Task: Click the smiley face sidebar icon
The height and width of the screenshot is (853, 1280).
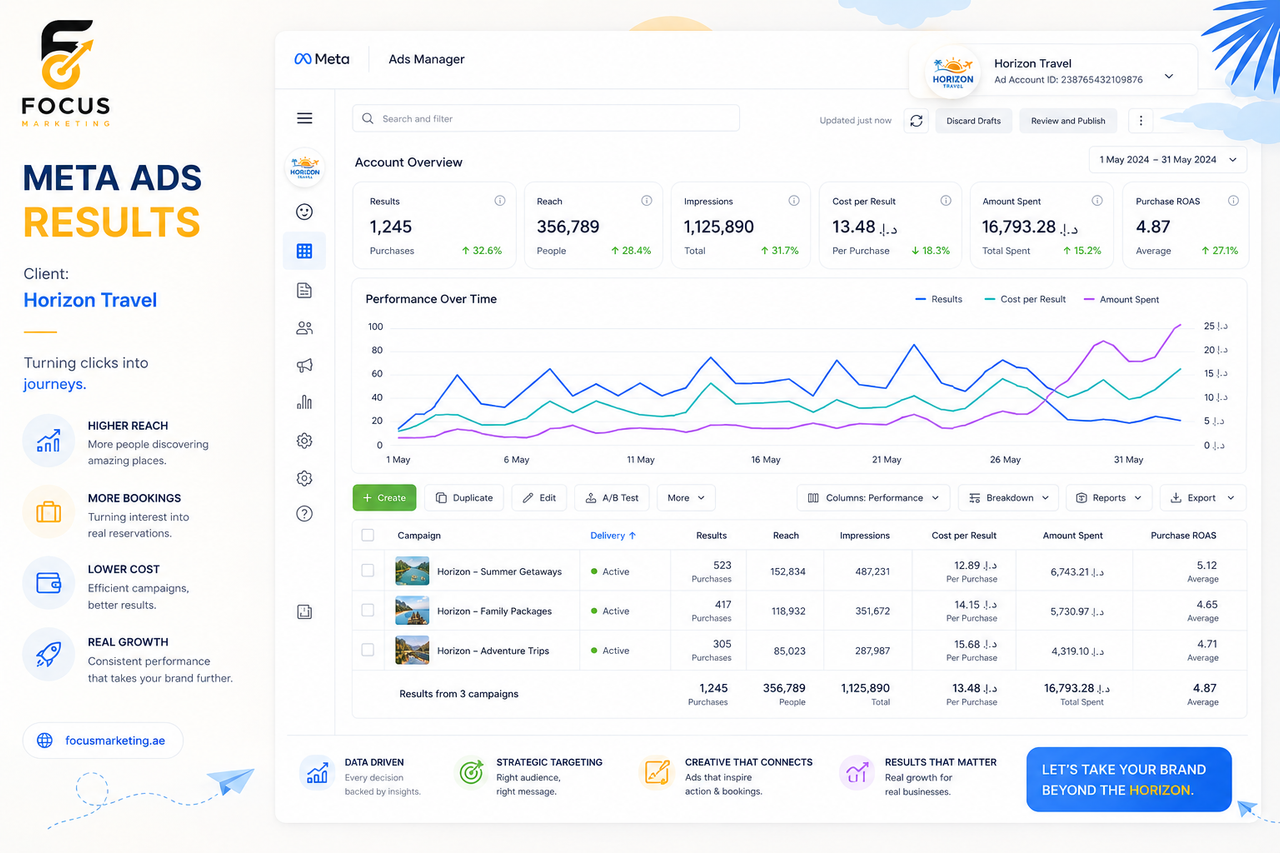Action: (305, 212)
